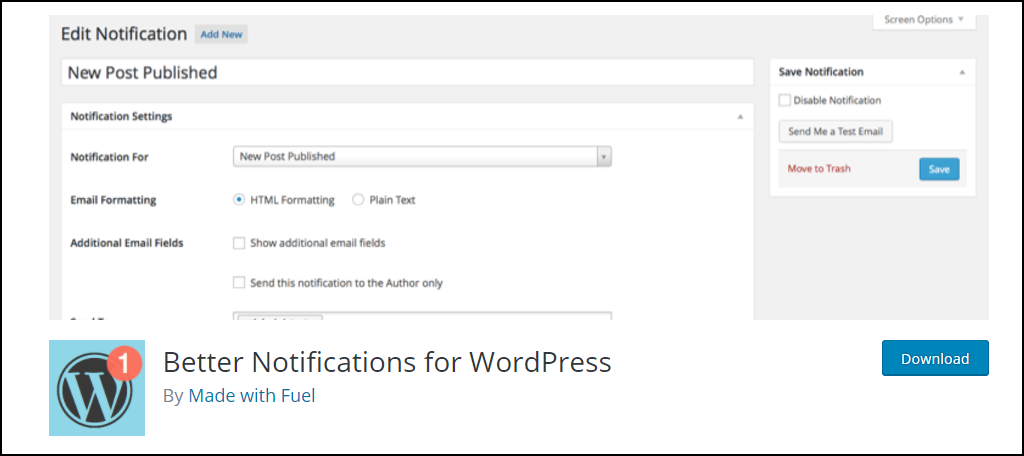Click the Notification For label
The image size is (1024, 456).
point(109,157)
